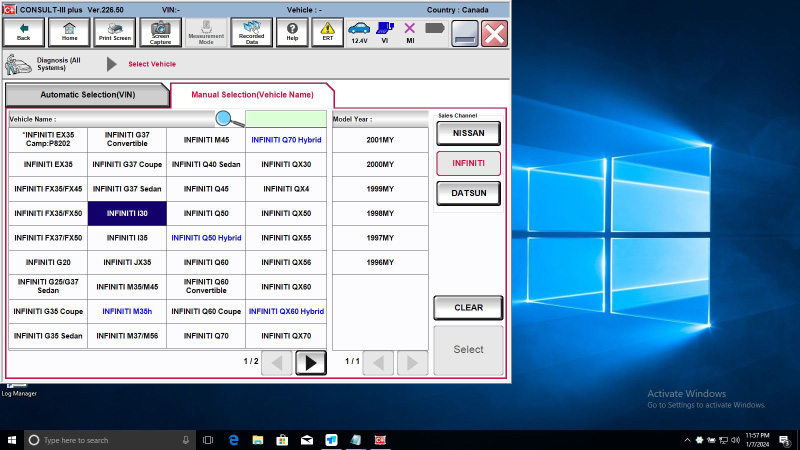The height and width of the screenshot is (450, 800).
Task: Click the vehicle name search magnifier icon
Action: pos(229,119)
